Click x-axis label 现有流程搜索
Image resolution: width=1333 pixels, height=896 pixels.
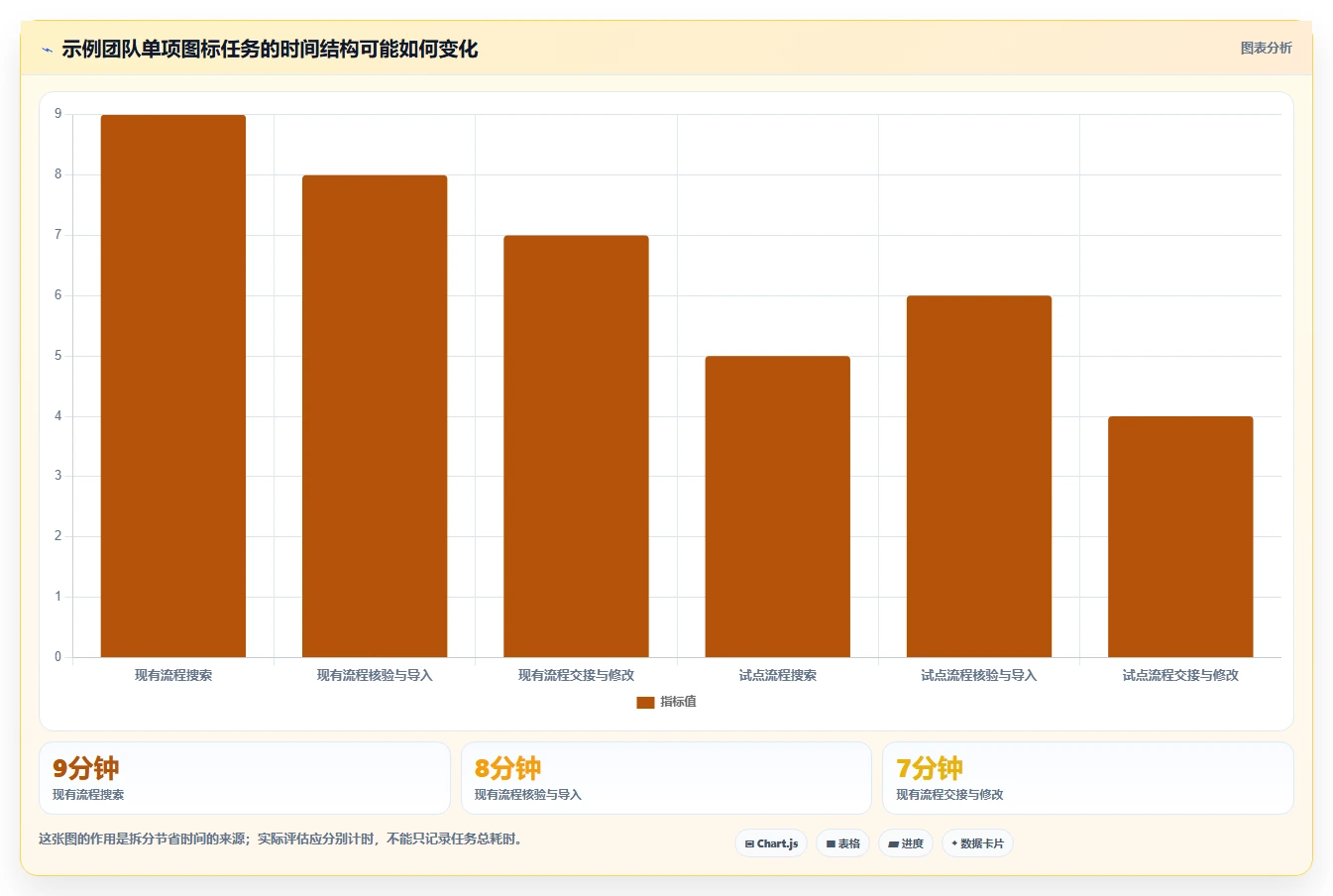point(173,675)
